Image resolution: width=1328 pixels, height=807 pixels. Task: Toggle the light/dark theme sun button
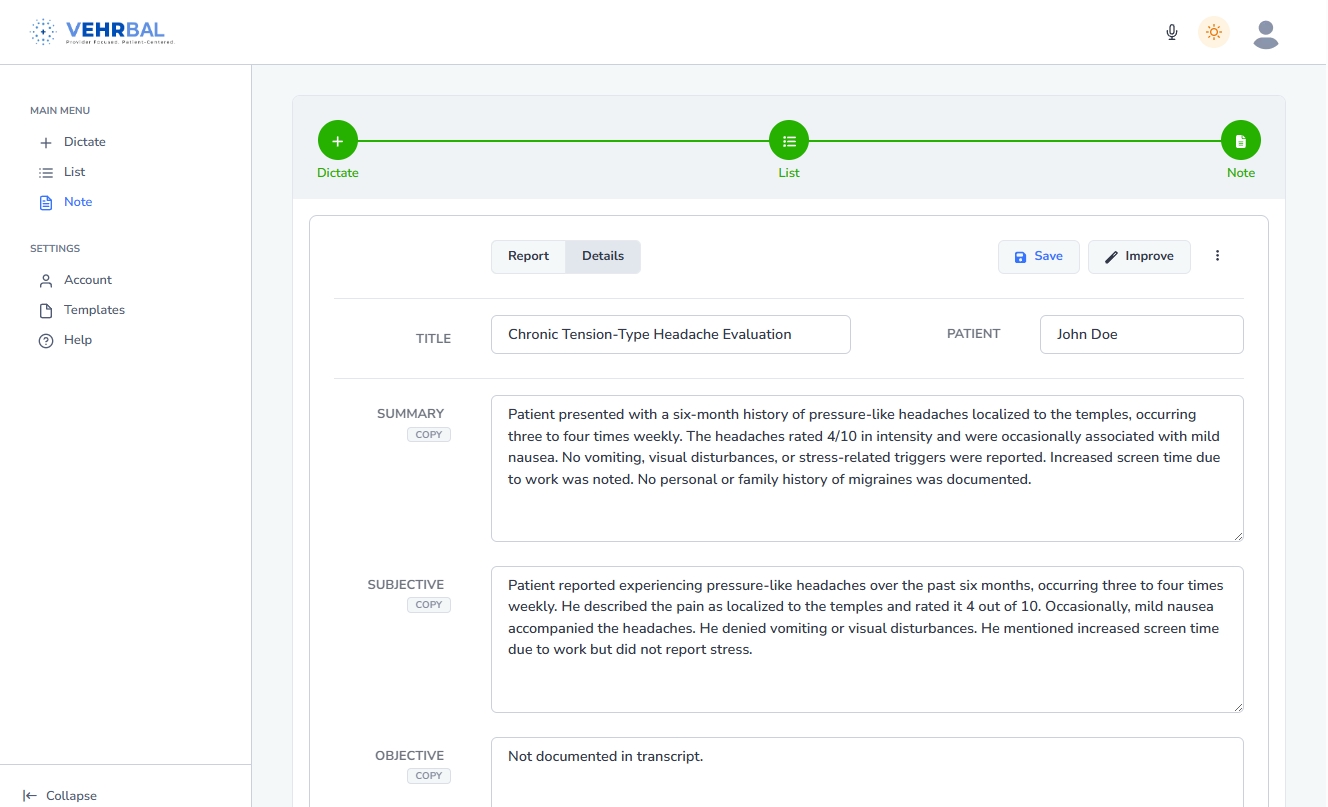[x=1214, y=32]
